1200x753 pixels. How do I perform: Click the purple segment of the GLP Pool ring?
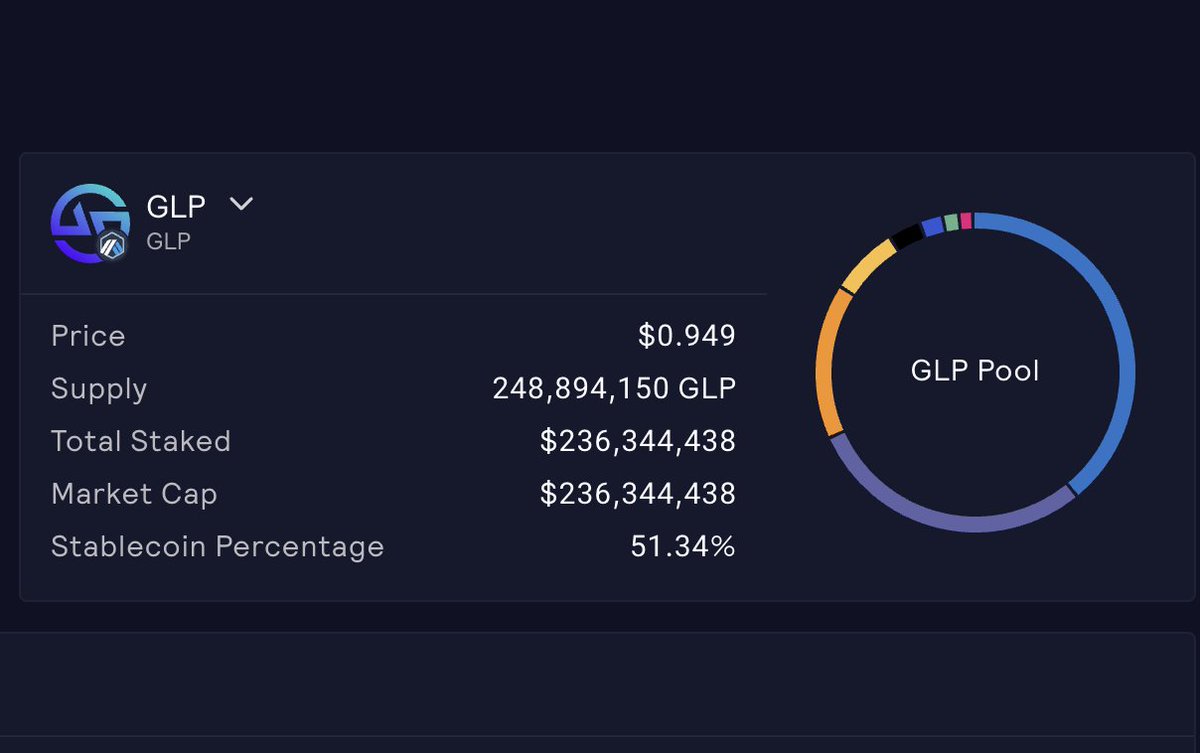point(965,520)
